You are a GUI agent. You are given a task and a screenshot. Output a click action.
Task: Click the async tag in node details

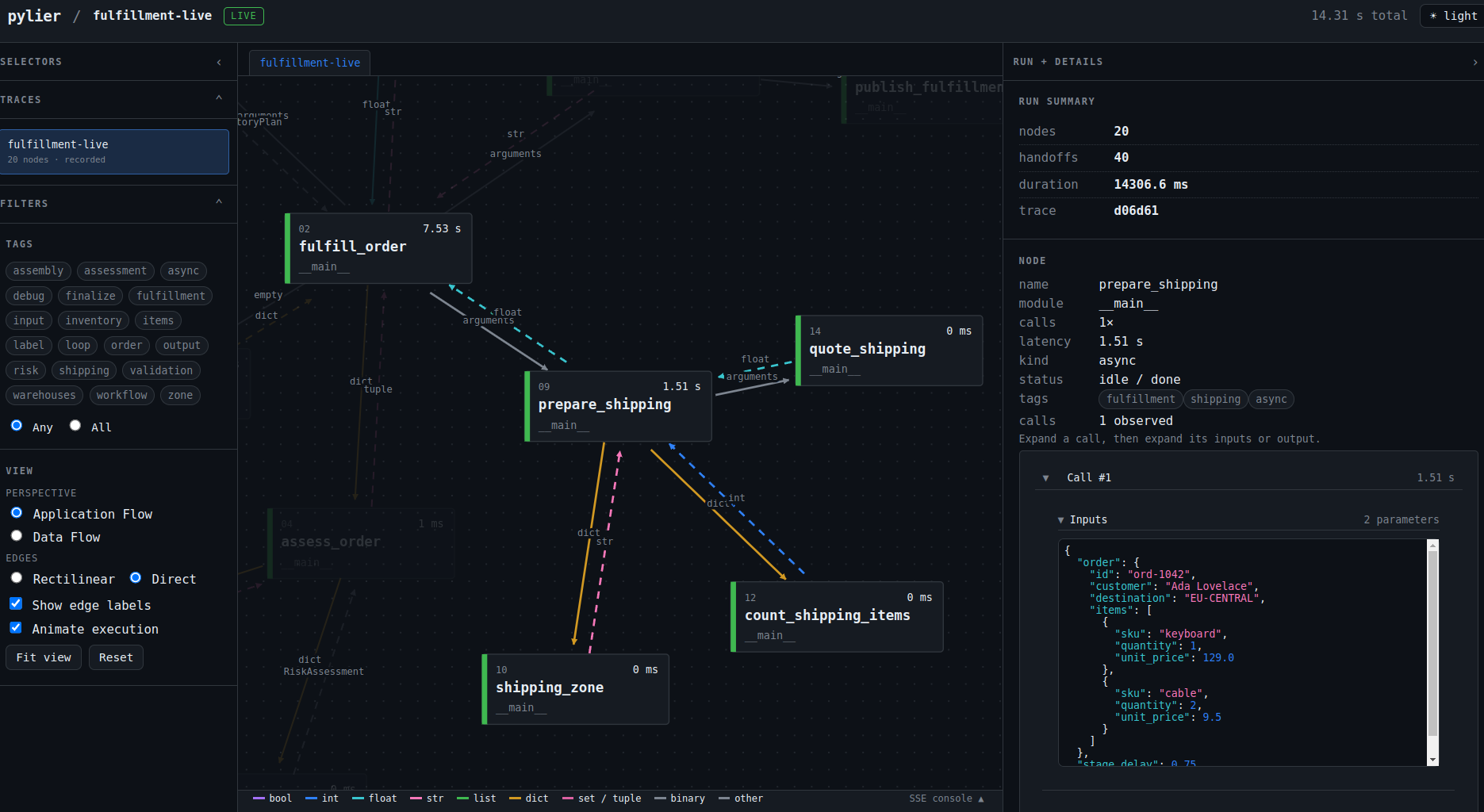coord(1271,400)
